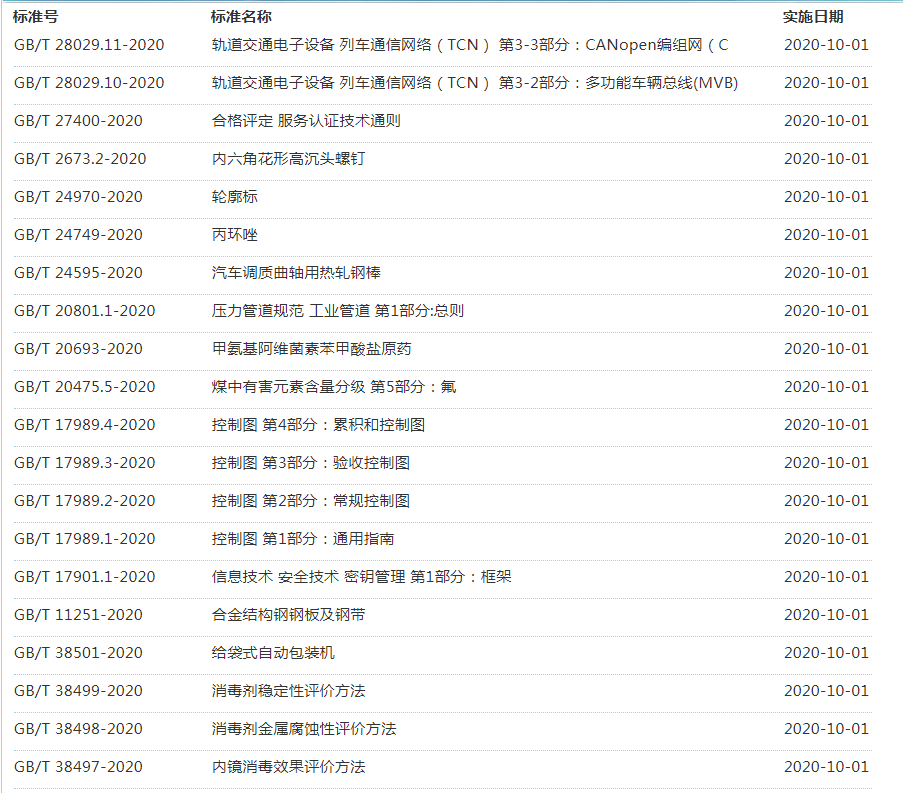Screen dimensions: 903x793
Task: Open 汽车调质曲轴用热轧钢棒 standard
Action: pos(296,273)
